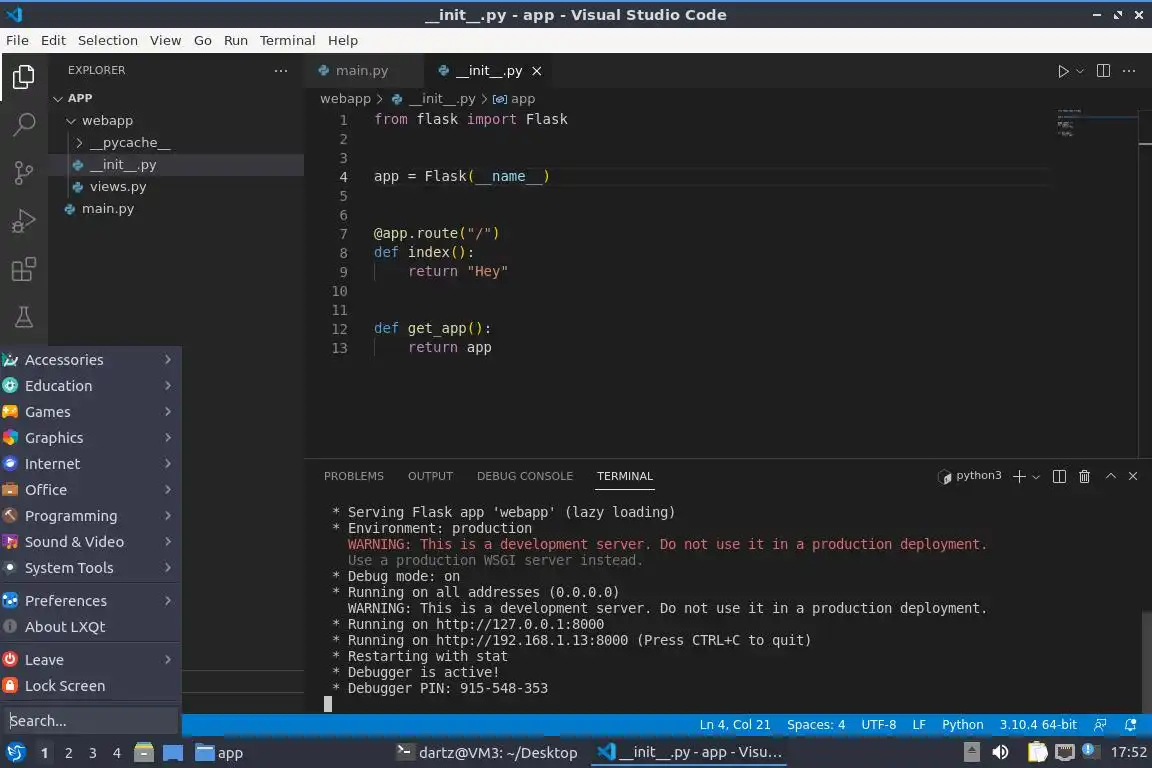This screenshot has width=1152, height=768.
Task: Expand Preferences submenu in LXQt menu
Action: (90, 600)
